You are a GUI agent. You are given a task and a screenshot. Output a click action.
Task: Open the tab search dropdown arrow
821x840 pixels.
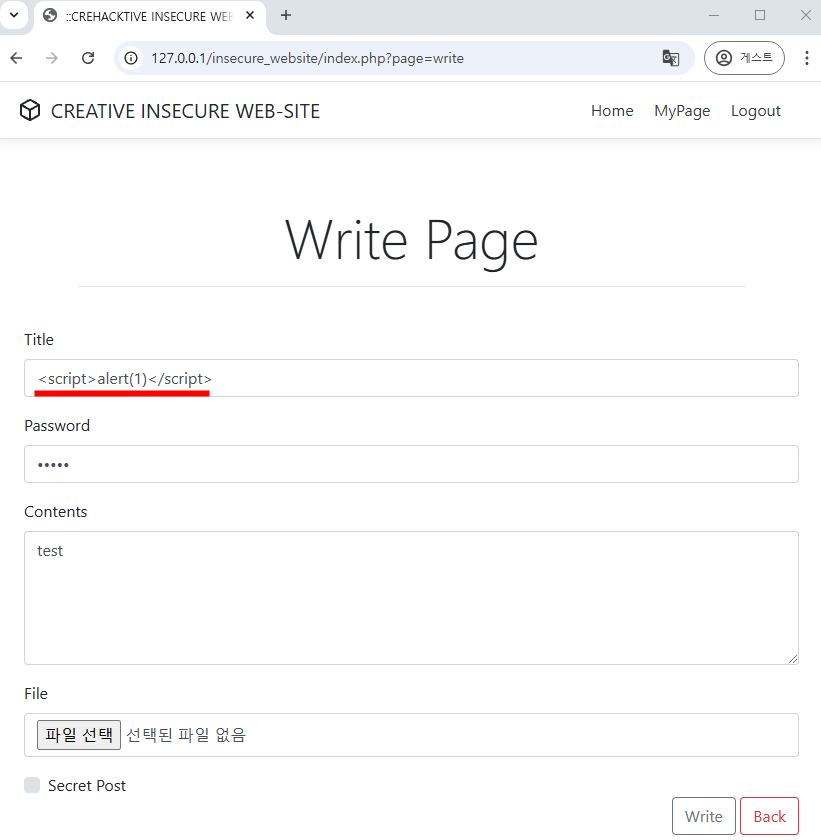[x=14, y=15]
